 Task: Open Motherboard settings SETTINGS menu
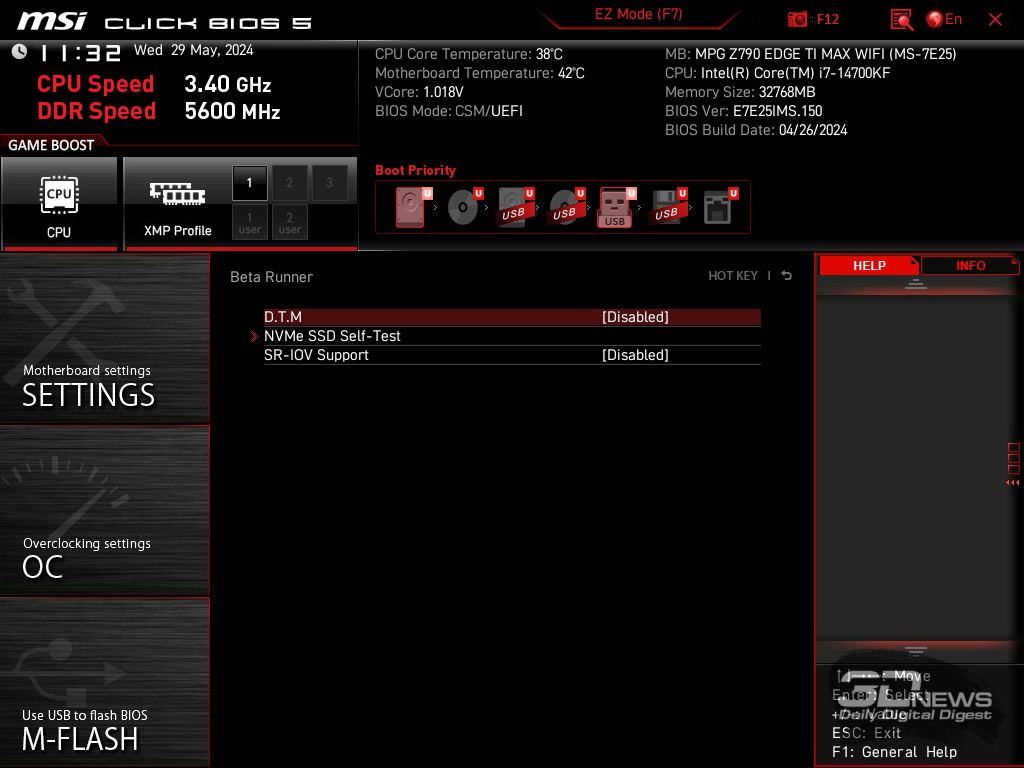104,338
